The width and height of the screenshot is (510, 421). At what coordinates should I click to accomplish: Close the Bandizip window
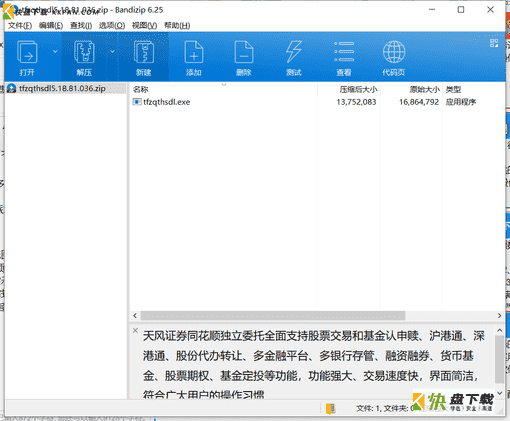pyautogui.click(x=490, y=10)
